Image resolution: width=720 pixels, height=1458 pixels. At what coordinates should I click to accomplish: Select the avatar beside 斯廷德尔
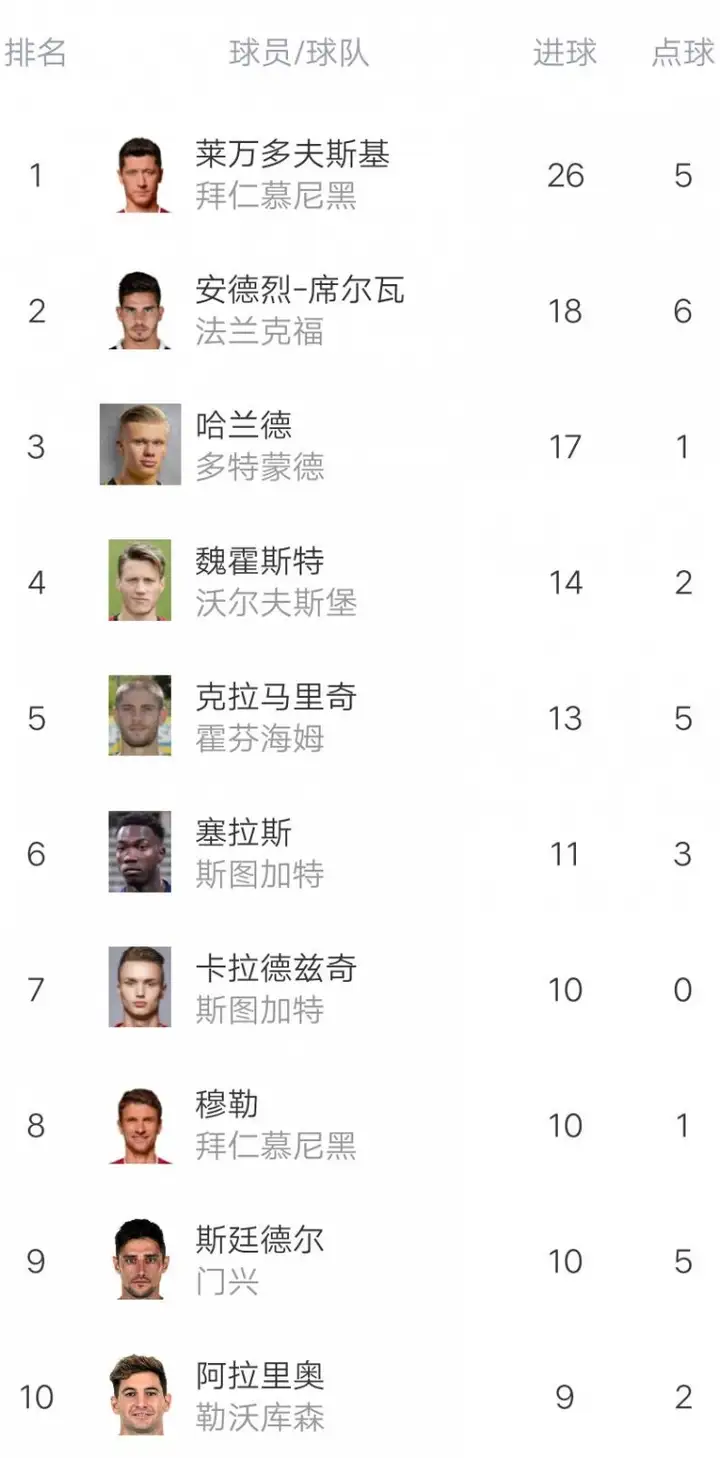click(x=140, y=1260)
